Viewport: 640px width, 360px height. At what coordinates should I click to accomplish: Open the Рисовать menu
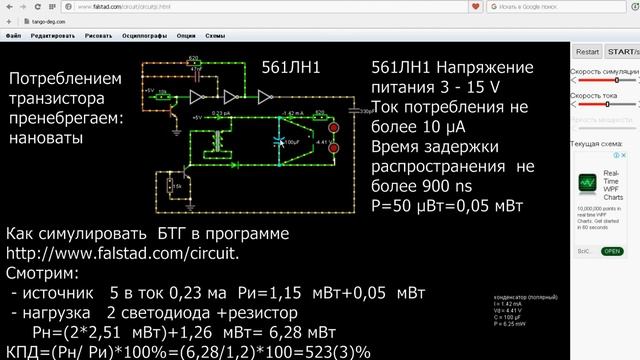tap(98, 36)
